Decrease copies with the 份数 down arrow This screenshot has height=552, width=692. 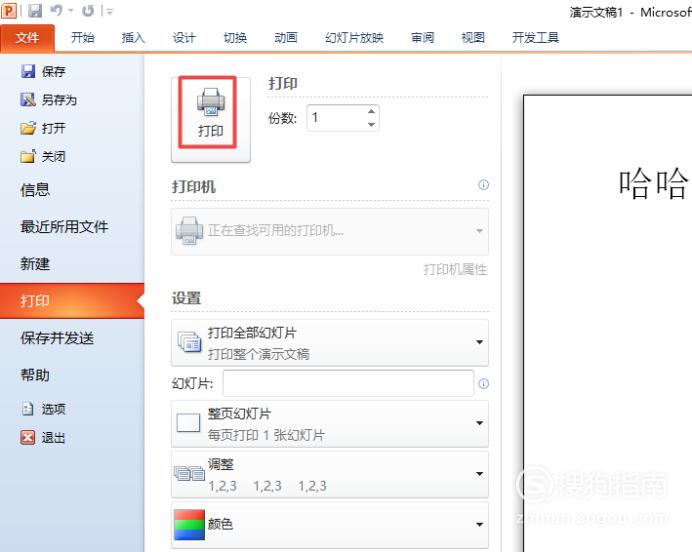click(x=371, y=125)
